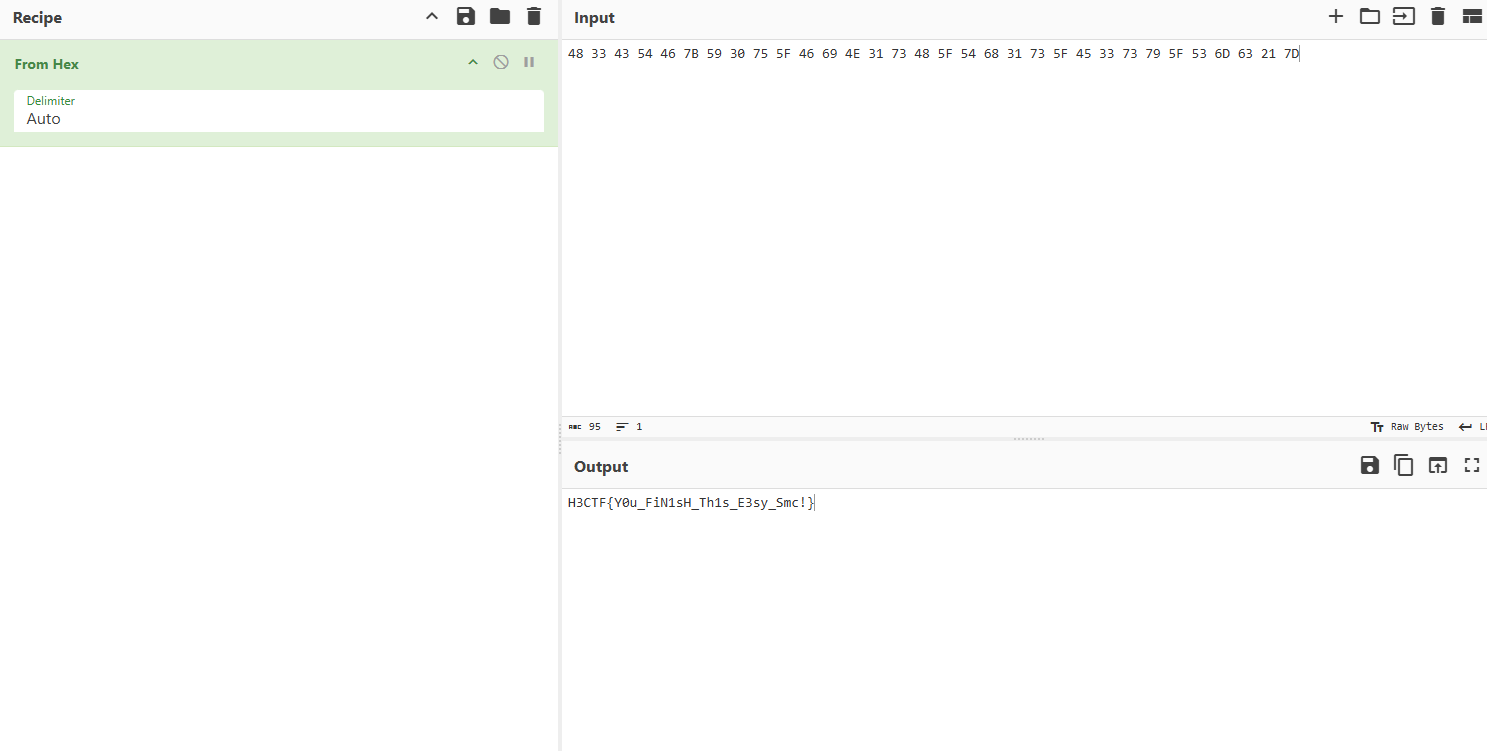Collapse the From Hex operation
This screenshot has height=751, width=1487.
point(473,62)
